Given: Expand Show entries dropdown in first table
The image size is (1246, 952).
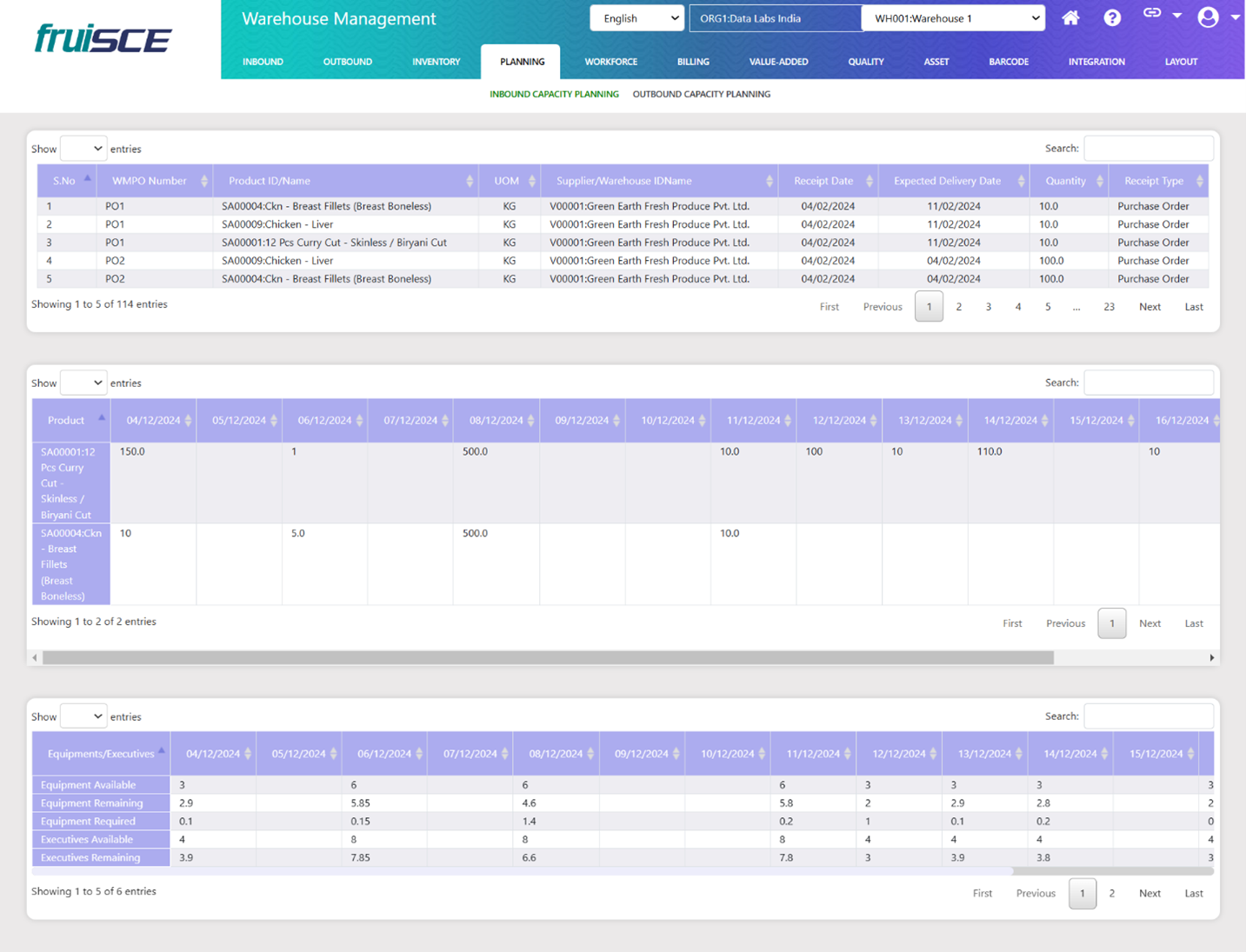Looking at the screenshot, I should coord(83,149).
